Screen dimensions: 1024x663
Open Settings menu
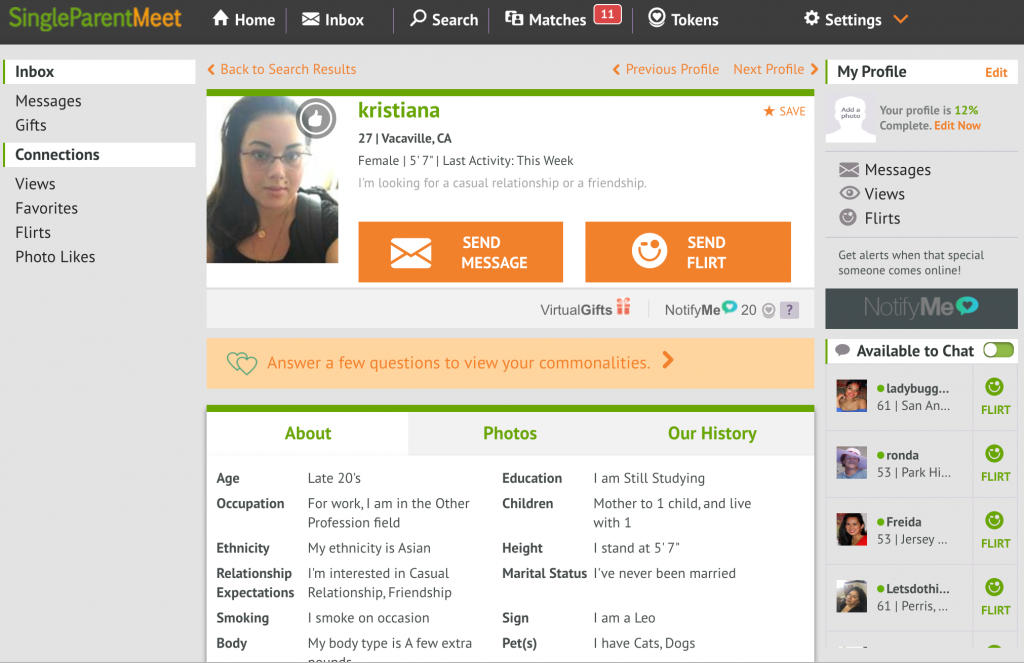tap(842, 20)
